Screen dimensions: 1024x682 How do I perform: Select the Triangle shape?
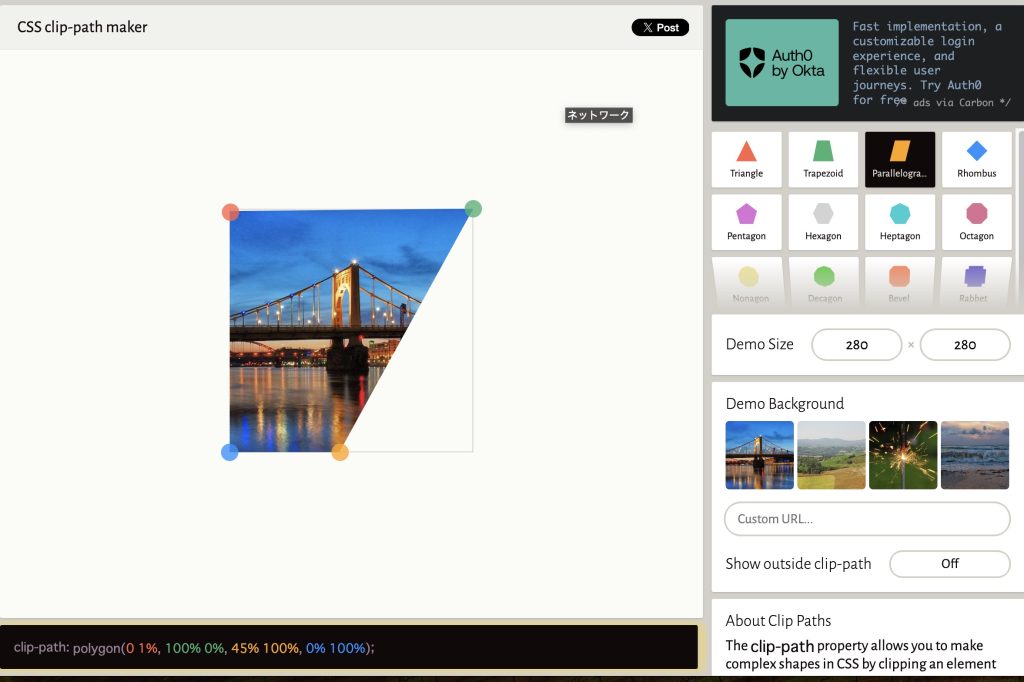[x=746, y=159]
